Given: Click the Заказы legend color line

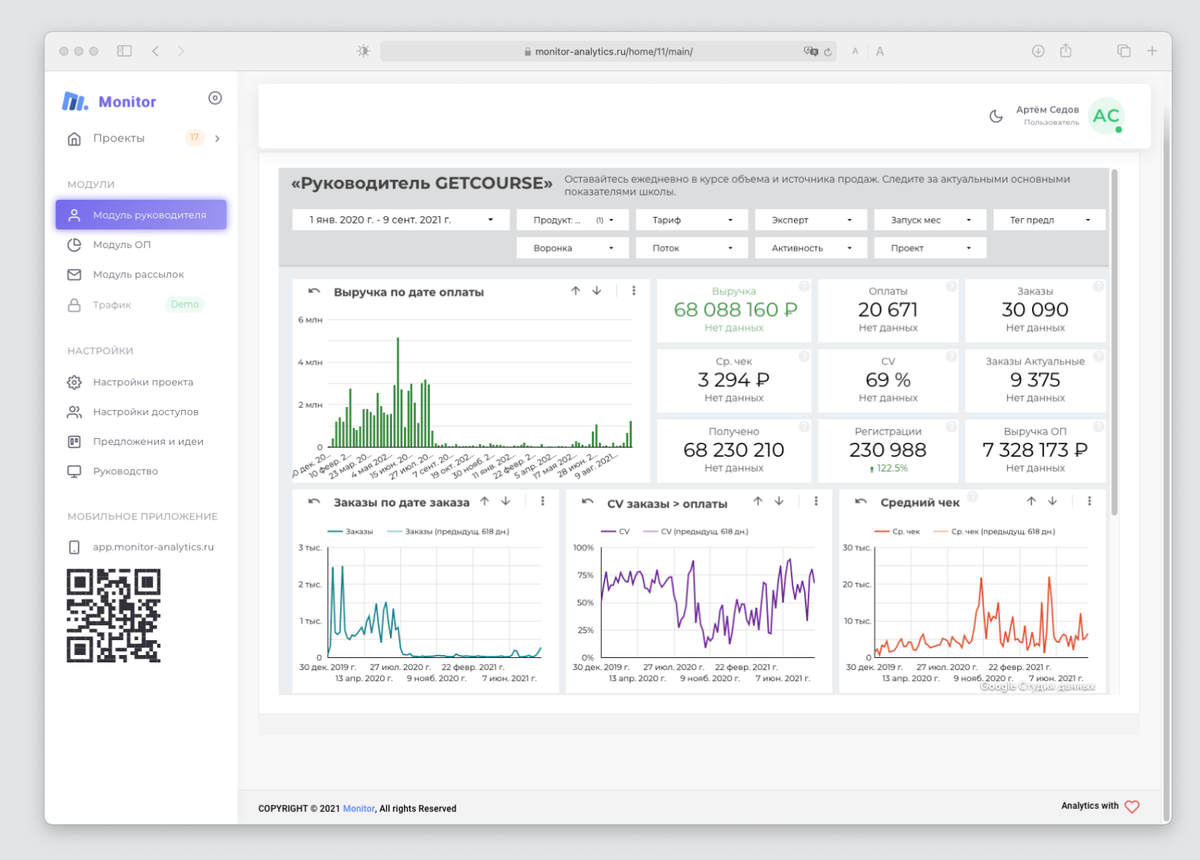Looking at the screenshot, I should 335,531.
